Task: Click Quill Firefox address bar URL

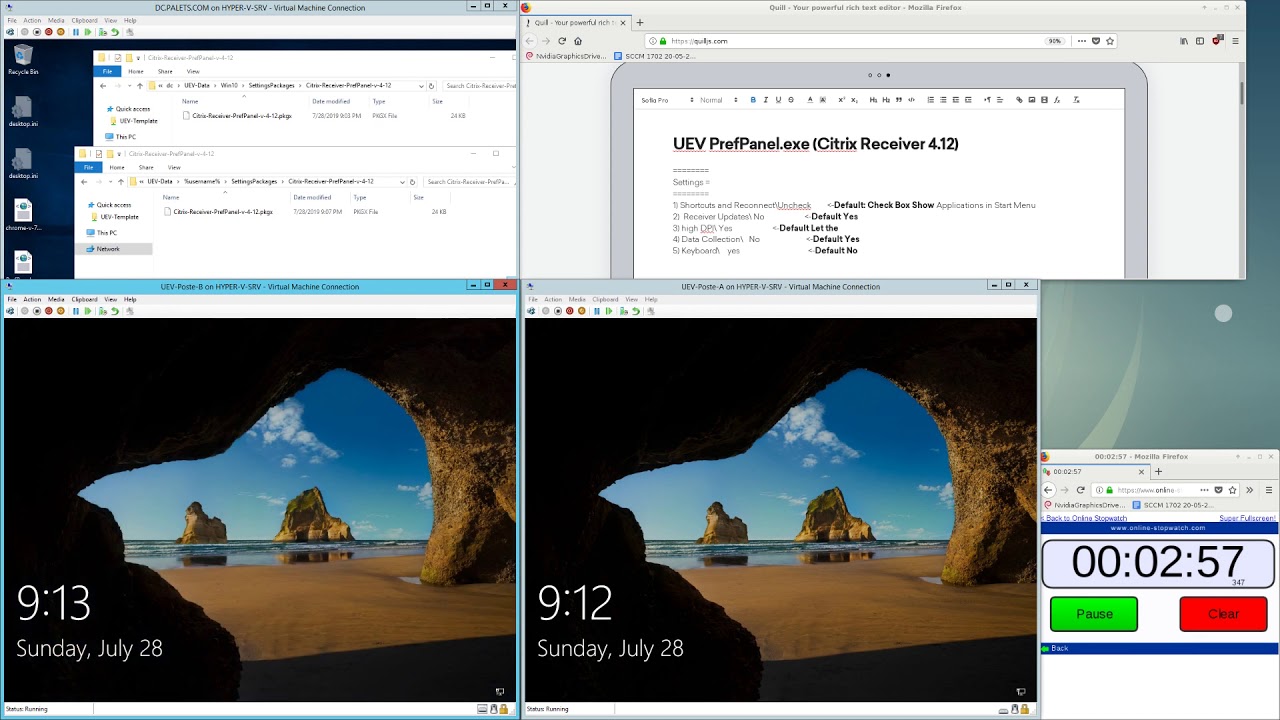Action: [x=699, y=41]
